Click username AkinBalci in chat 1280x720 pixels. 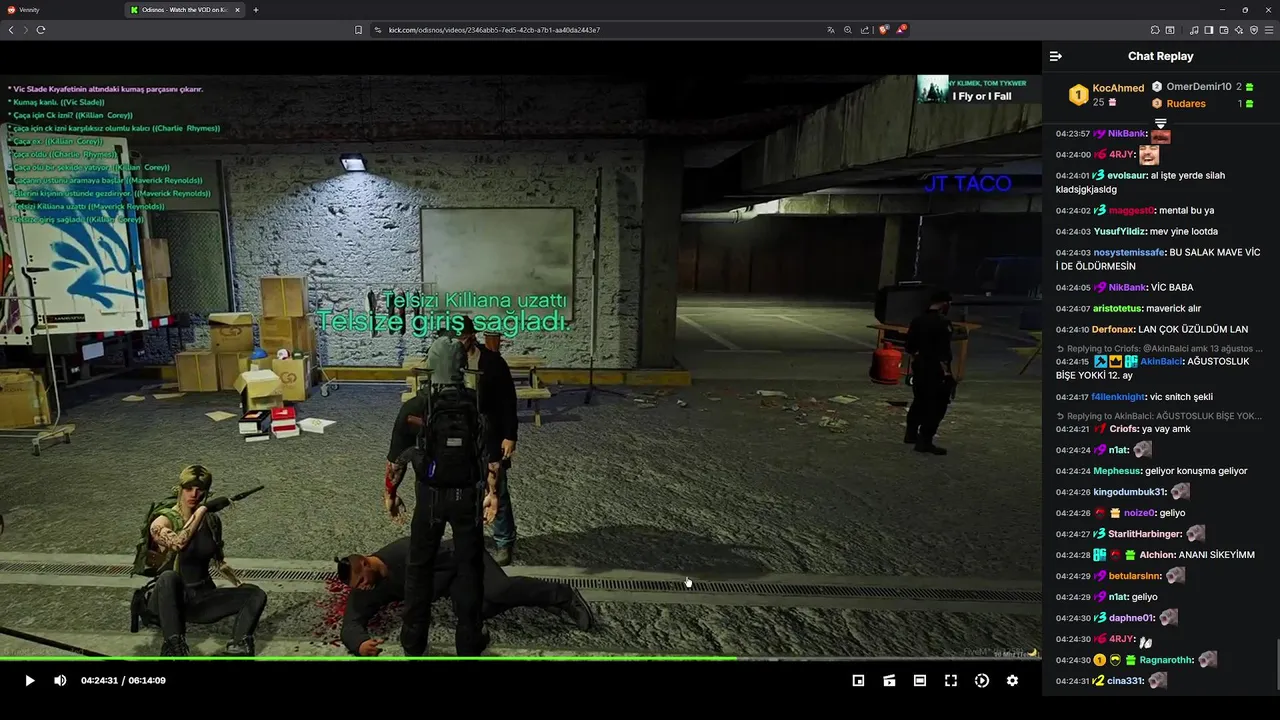[x=1162, y=362]
